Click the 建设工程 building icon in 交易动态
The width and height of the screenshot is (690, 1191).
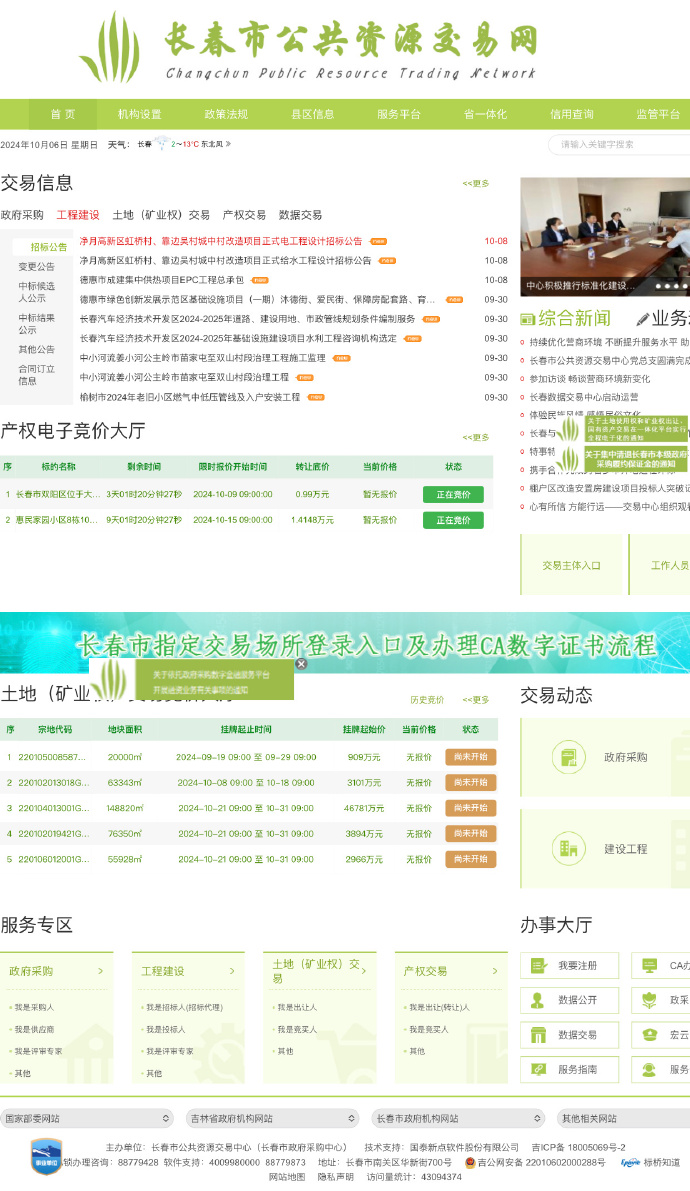[x=568, y=848]
